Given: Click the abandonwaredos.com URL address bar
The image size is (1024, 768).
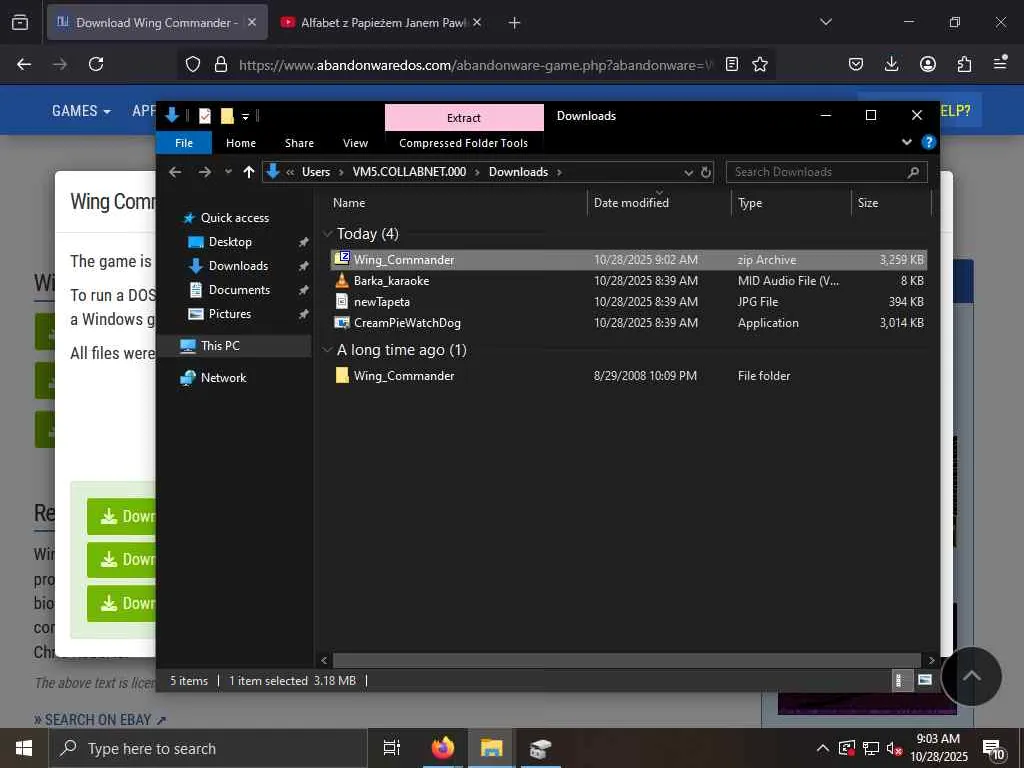Looking at the screenshot, I should coord(475,65).
